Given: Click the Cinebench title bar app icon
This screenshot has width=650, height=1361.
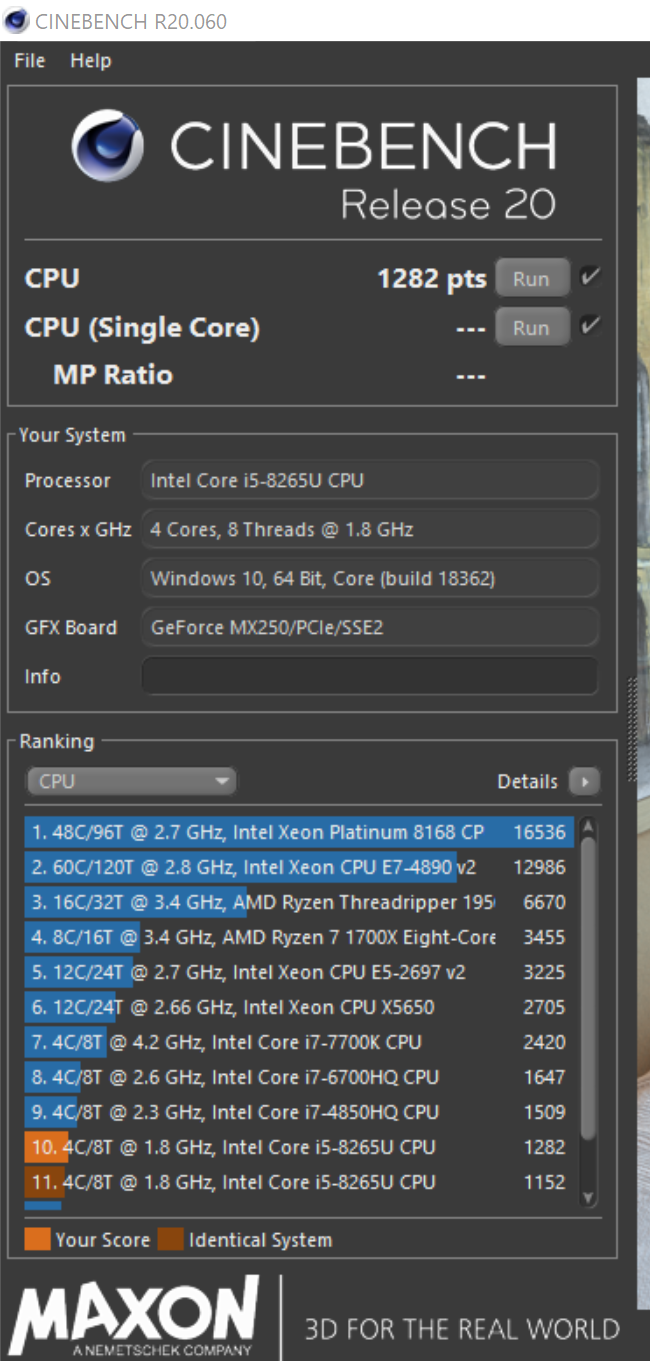Looking at the screenshot, I should [x=16, y=20].
